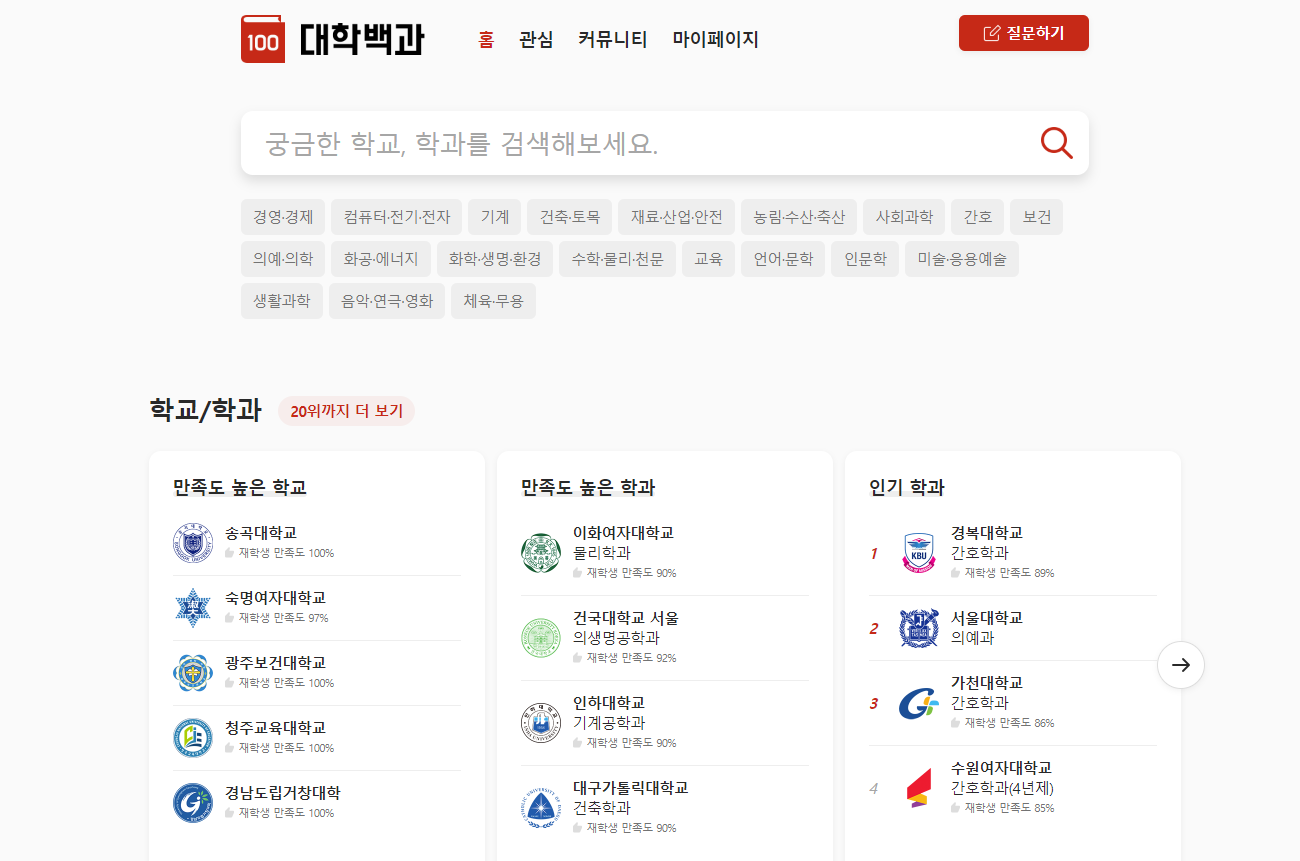Click 가천대학교 G logo
The image size is (1300, 861).
pyautogui.click(x=919, y=703)
